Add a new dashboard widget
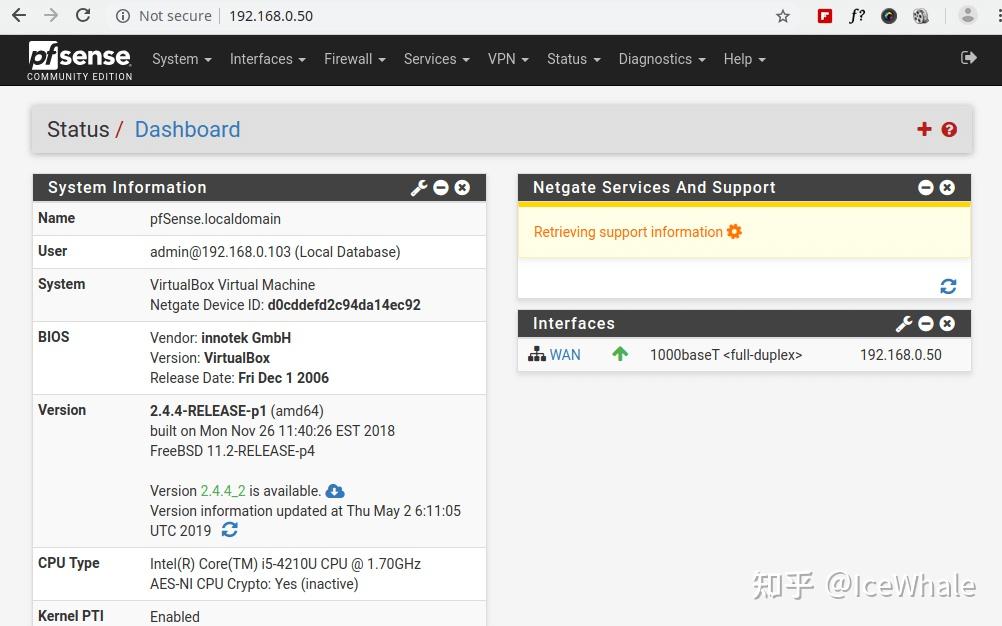This screenshot has width=1002, height=626. (x=924, y=129)
